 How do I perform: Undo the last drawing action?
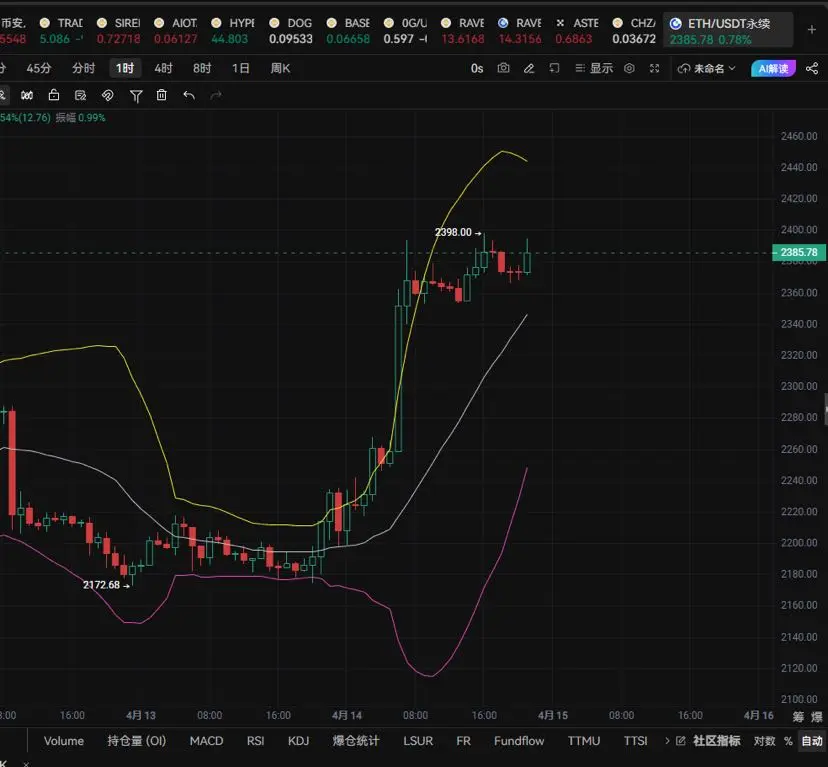[189, 95]
